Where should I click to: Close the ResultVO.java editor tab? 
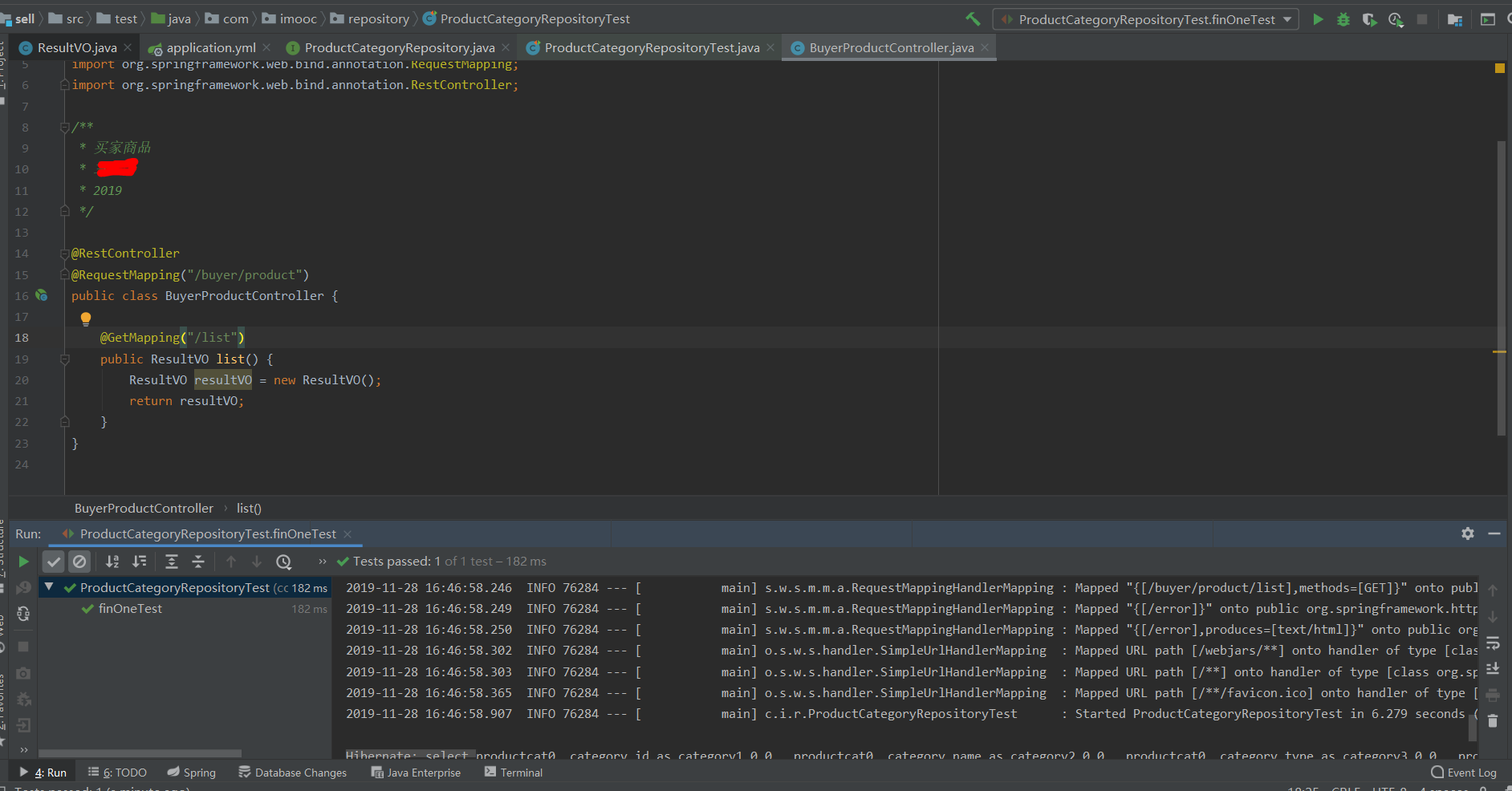point(128,48)
